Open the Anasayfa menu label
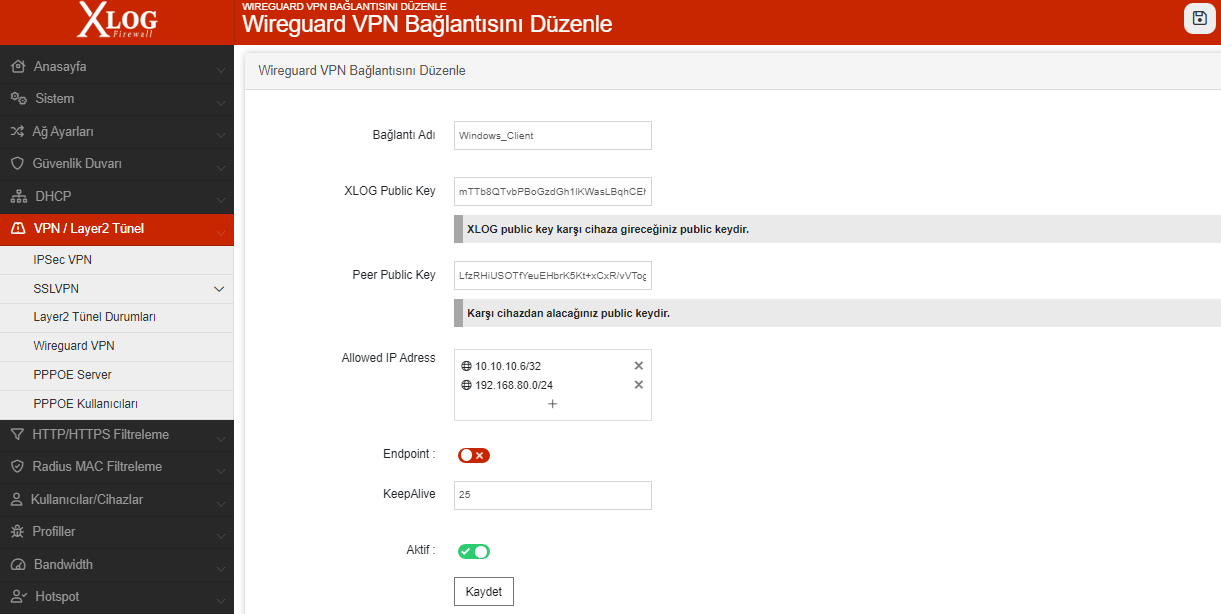1221x614 pixels. [60, 67]
